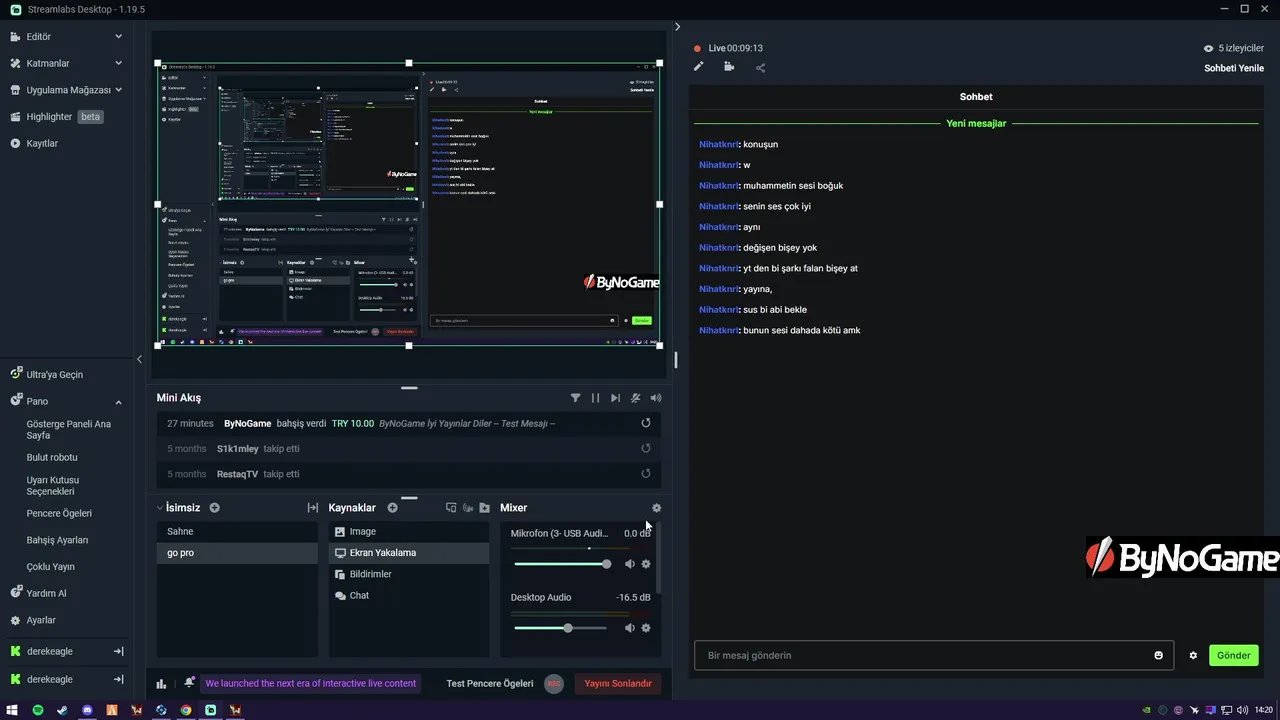Select the Image source
Viewport: 1280px width, 720px height.
coord(409,531)
